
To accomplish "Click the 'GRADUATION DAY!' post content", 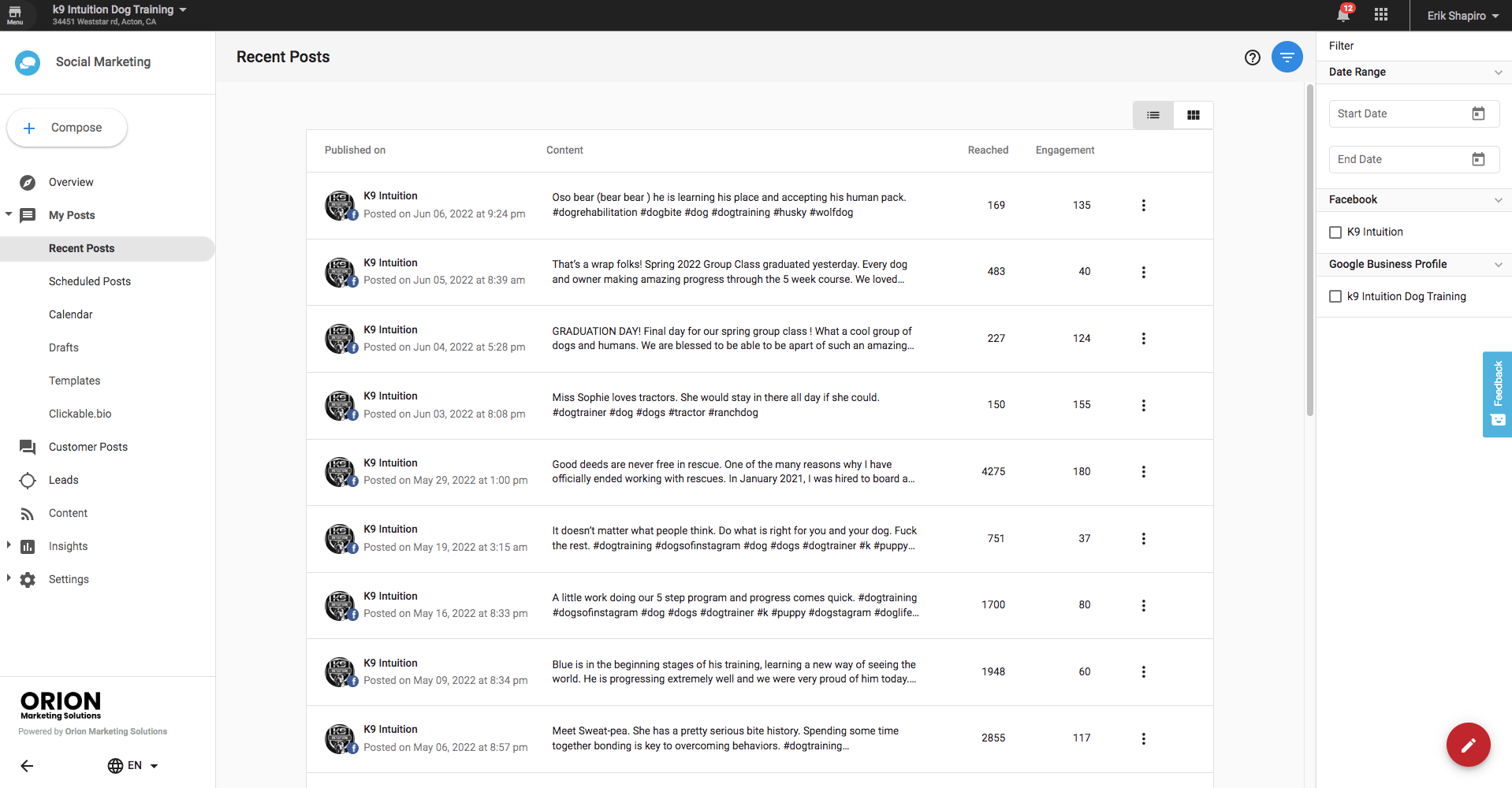I will [x=733, y=339].
